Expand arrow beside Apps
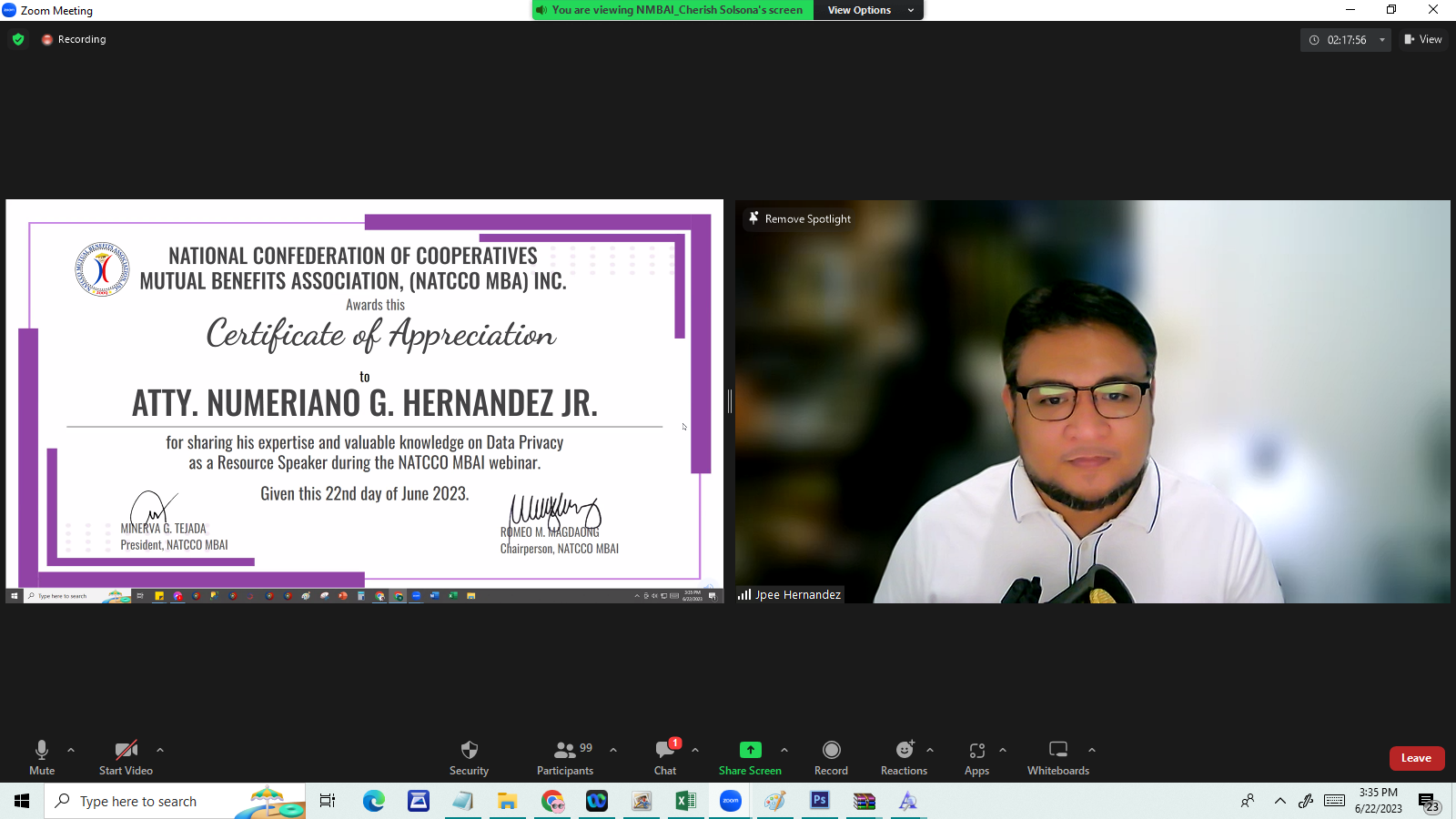This screenshot has width=1456, height=819. 1003,750
